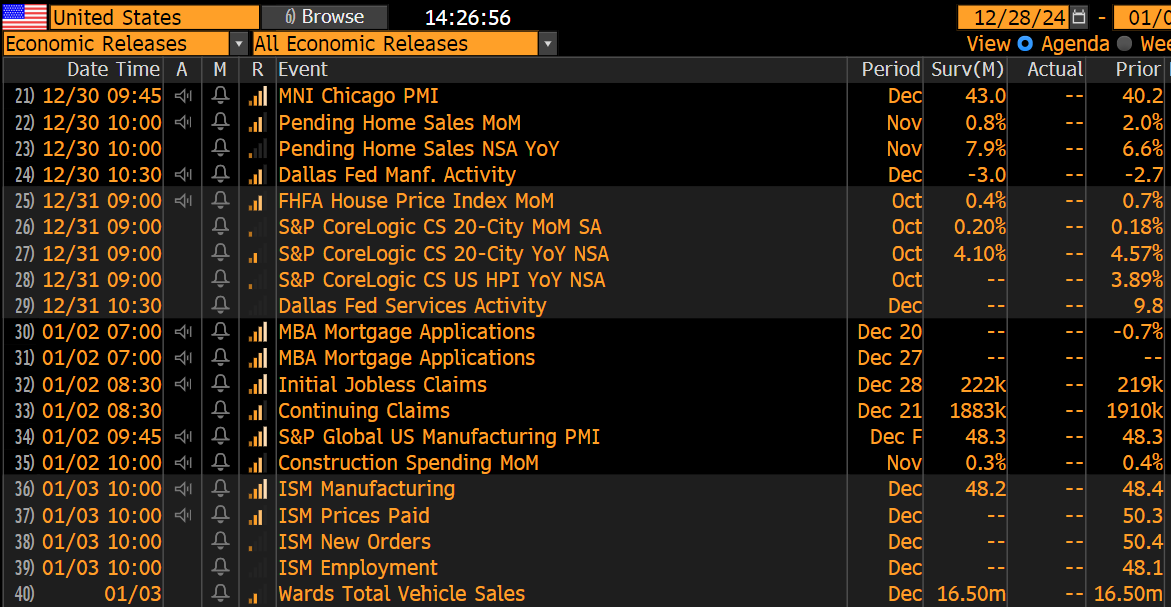1171x607 pixels.
Task: Set bell alert for S&P Global US Manufacturing PMI
Action: (x=220, y=437)
